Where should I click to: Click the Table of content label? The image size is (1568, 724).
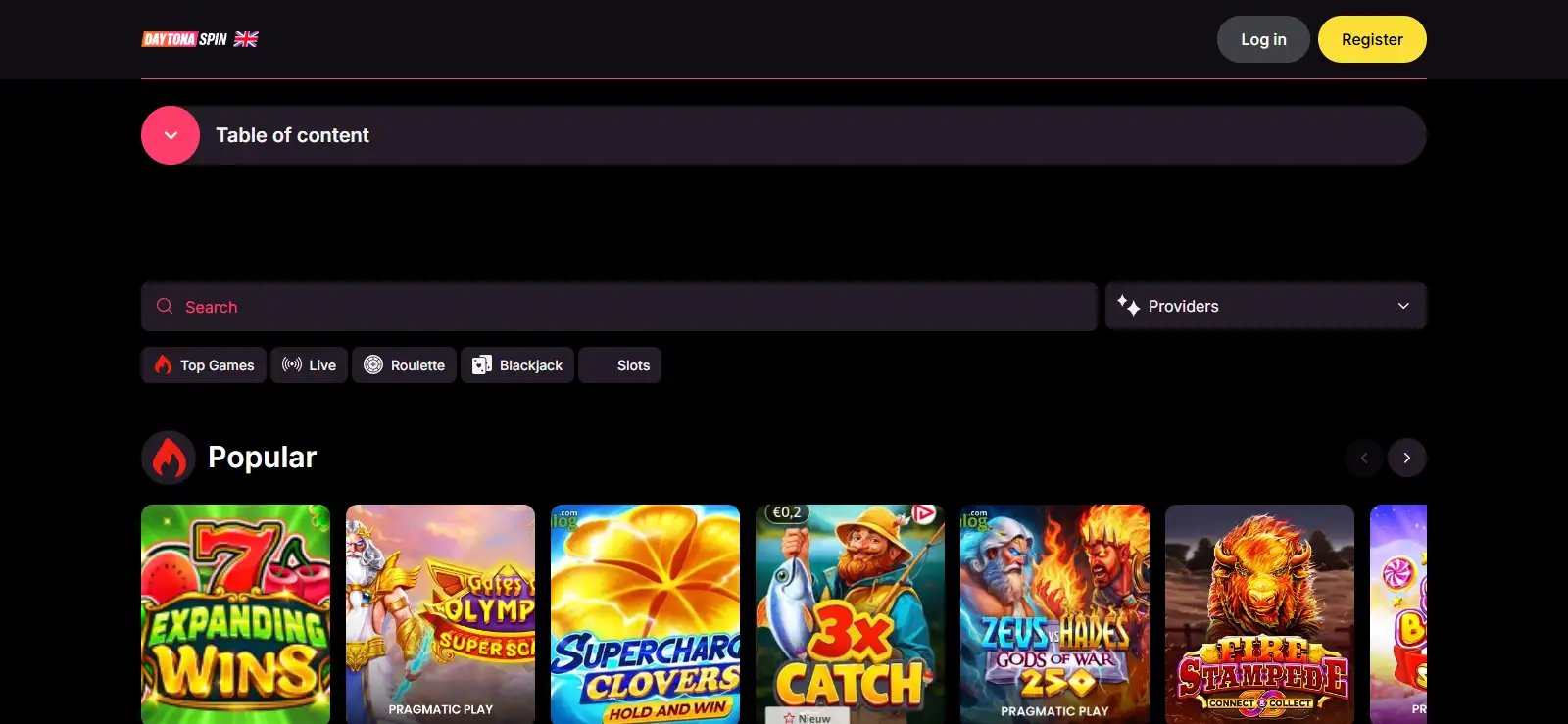tap(292, 135)
